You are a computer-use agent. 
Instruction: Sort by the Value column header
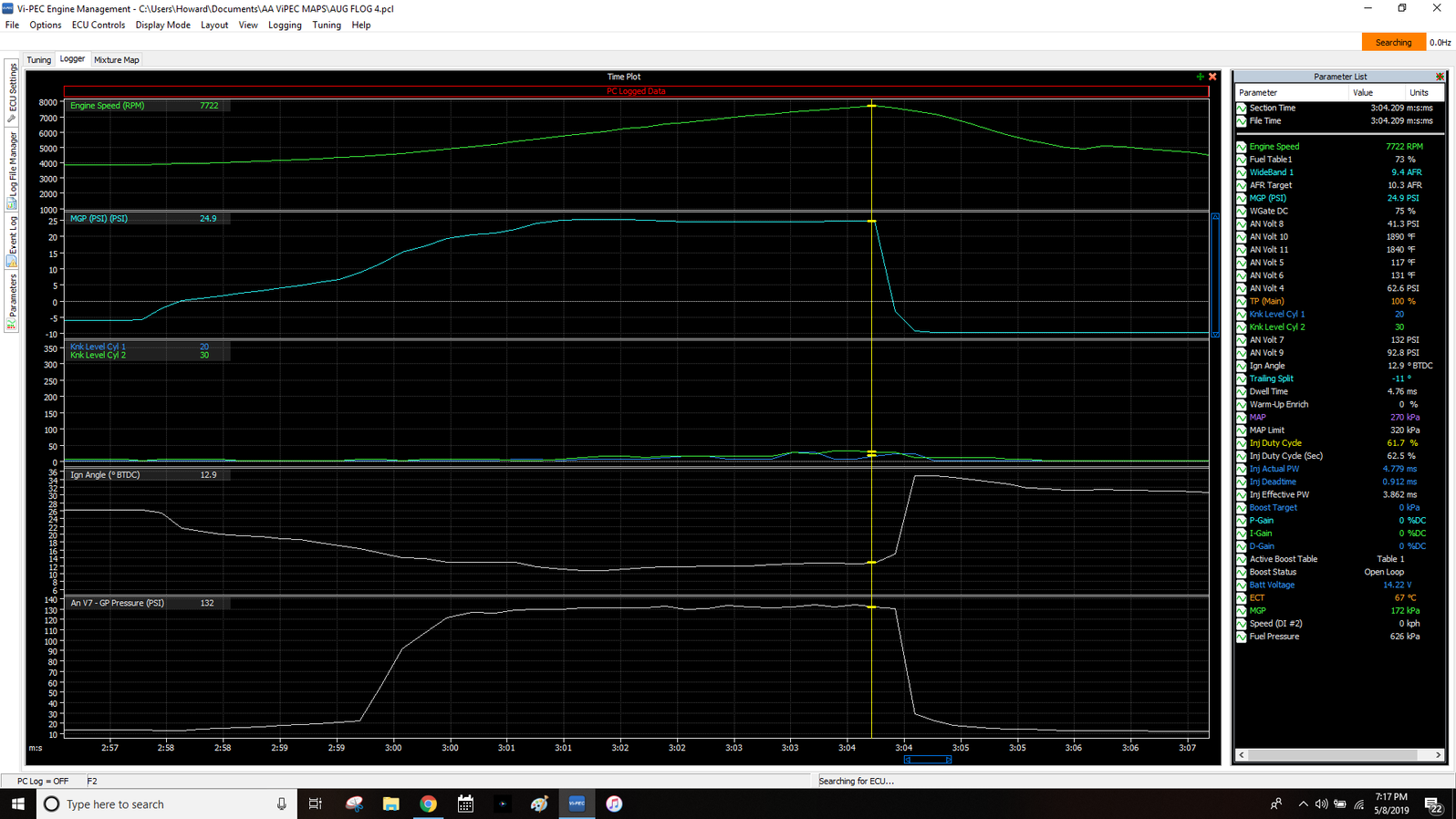coord(1376,92)
